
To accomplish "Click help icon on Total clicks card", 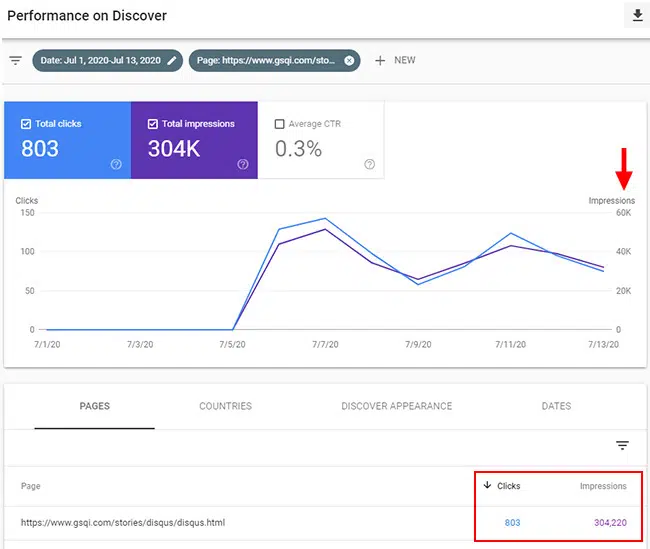I will pos(116,165).
